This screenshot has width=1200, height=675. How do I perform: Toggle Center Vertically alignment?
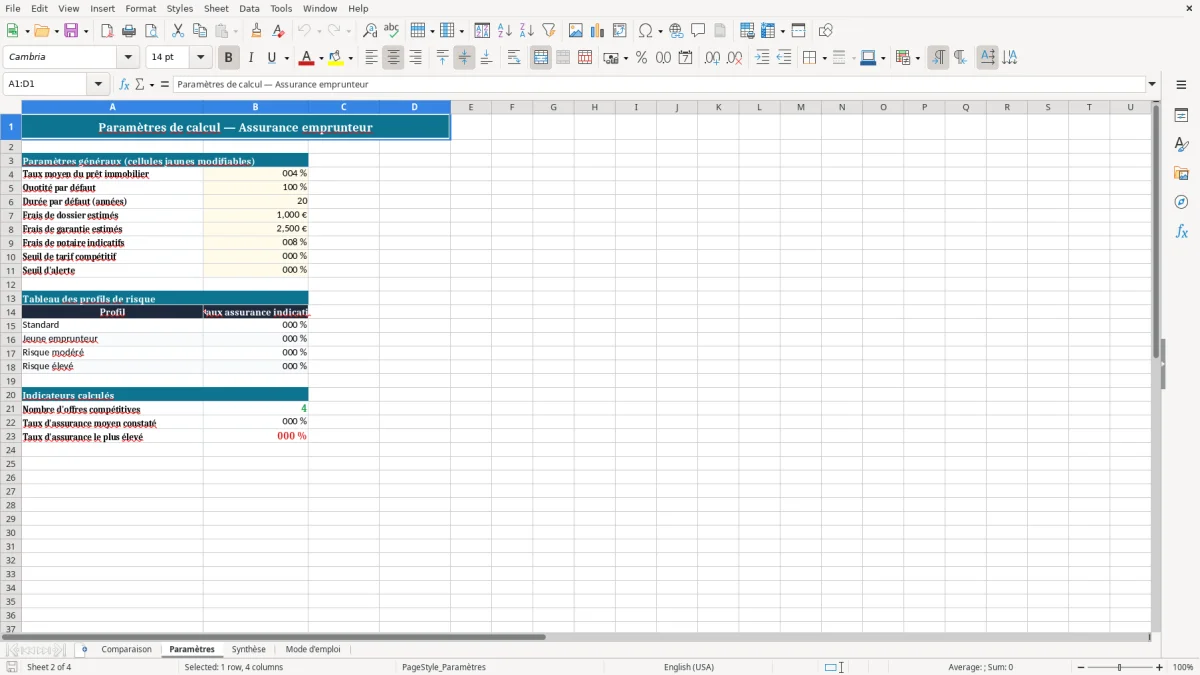464,58
